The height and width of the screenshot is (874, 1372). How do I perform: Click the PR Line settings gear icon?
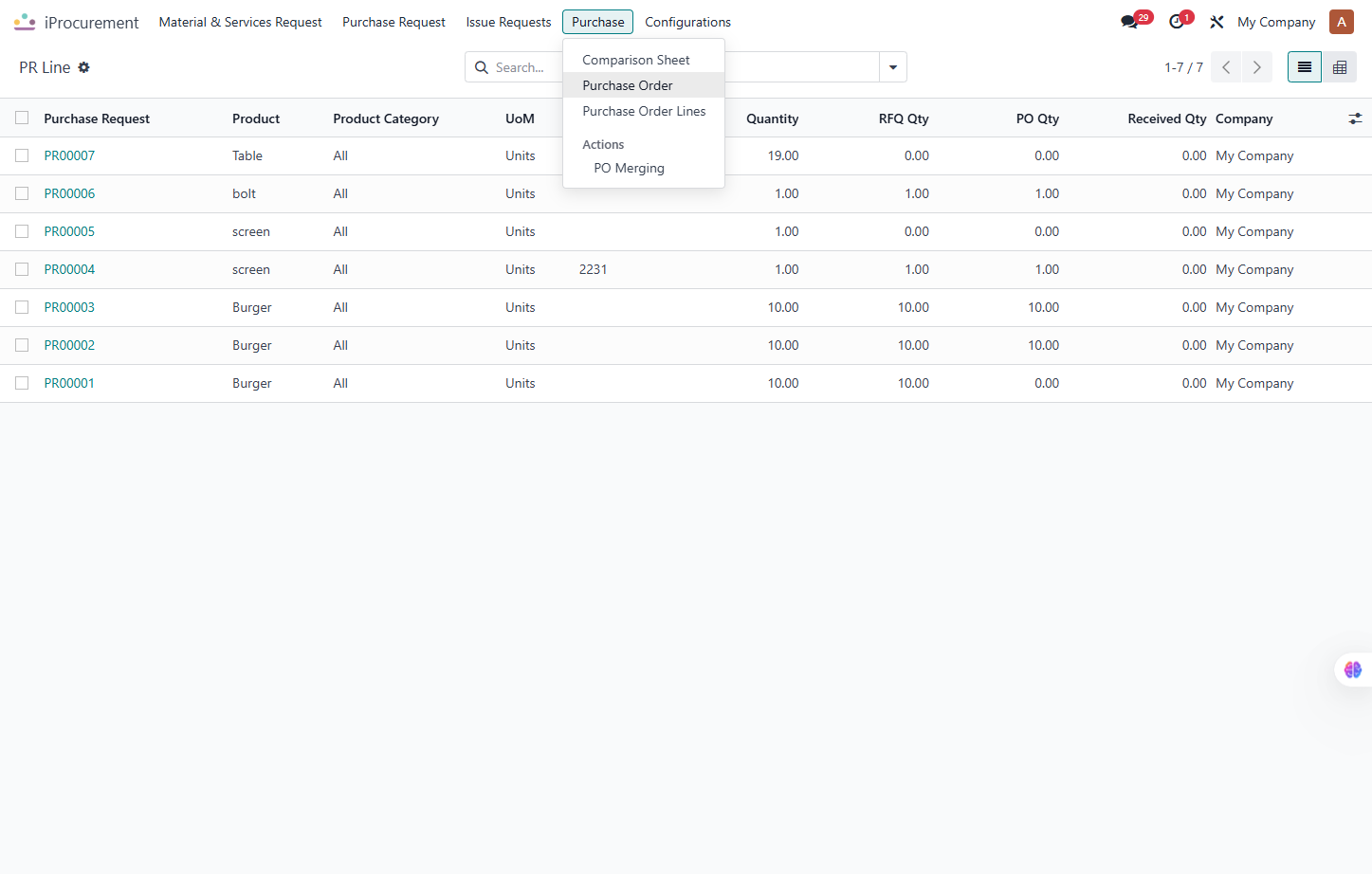tap(83, 67)
